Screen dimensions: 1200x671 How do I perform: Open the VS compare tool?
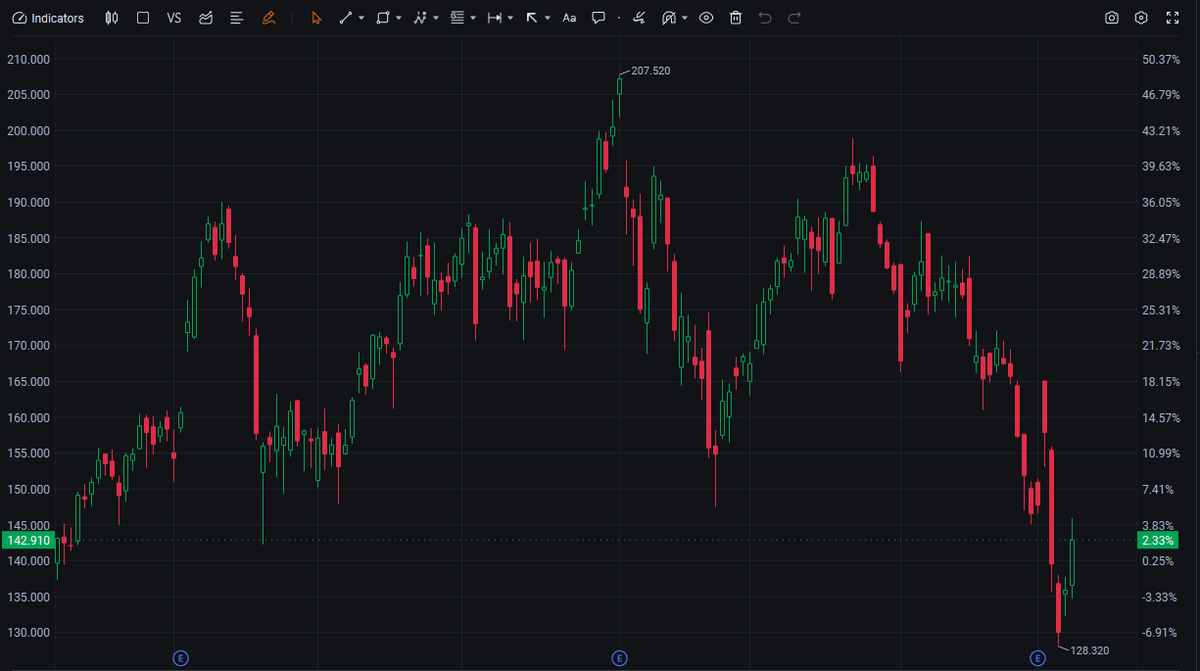(x=174, y=18)
